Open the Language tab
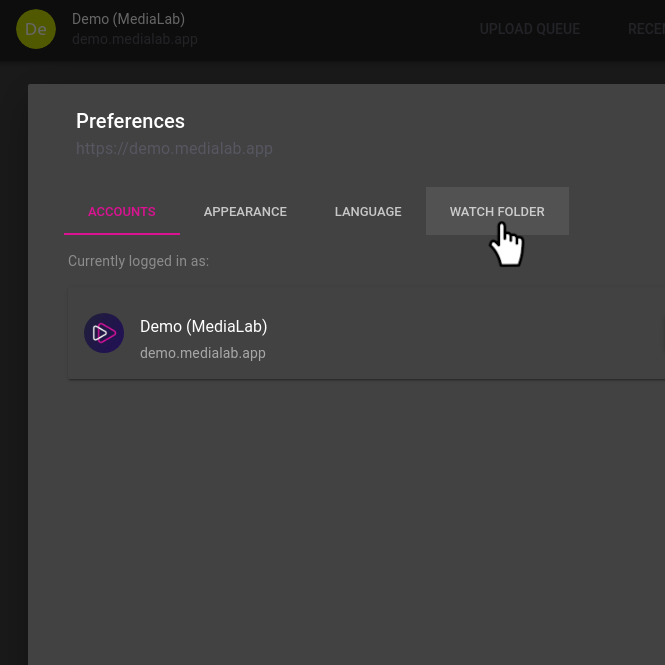The height and width of the screenshot is (665, 665). point(368,211)
